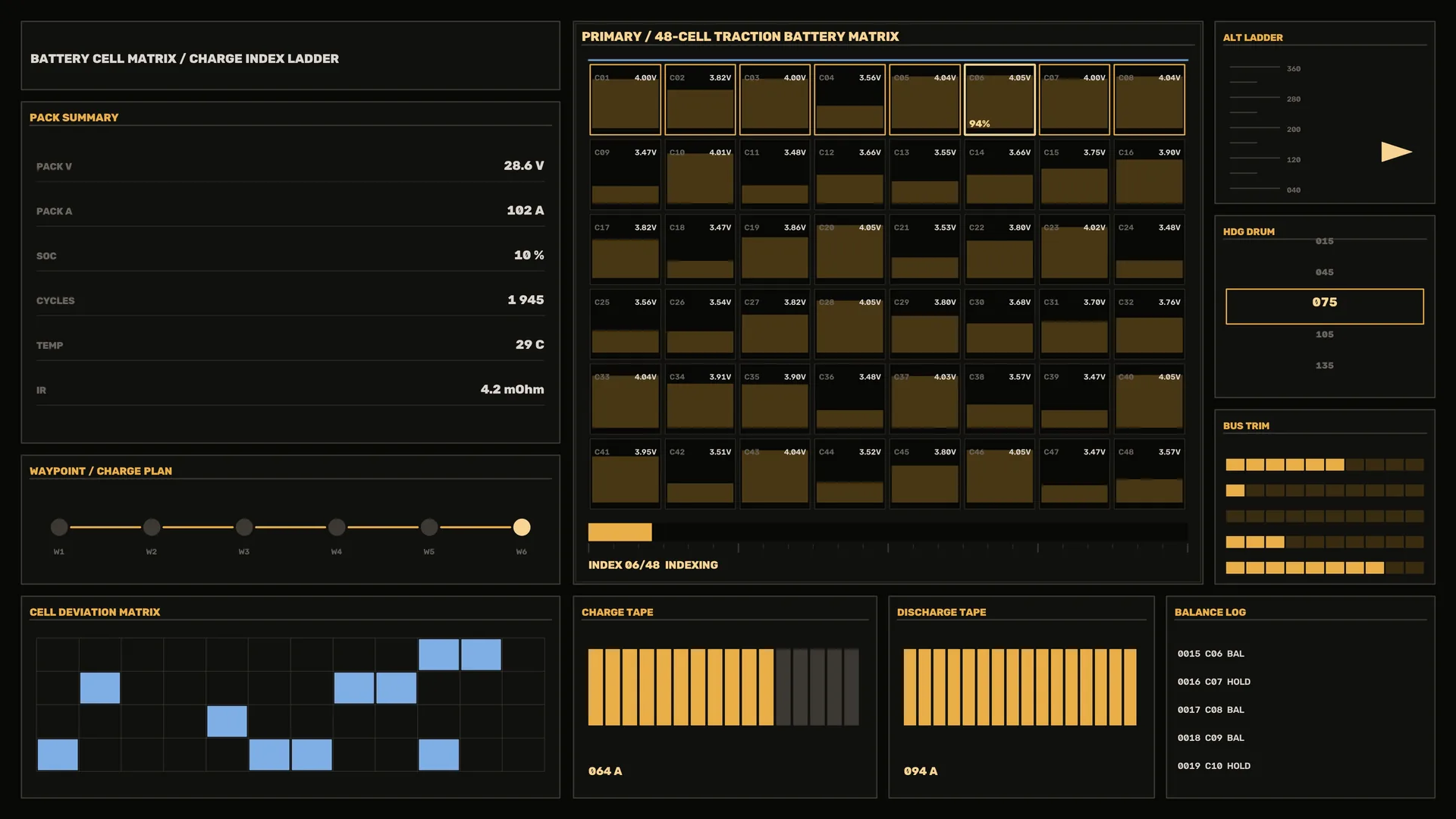The image size is (1456, 819).
Task: Open balance log entry 0015 C06 BAL
Action: (x=1210, y=654)
